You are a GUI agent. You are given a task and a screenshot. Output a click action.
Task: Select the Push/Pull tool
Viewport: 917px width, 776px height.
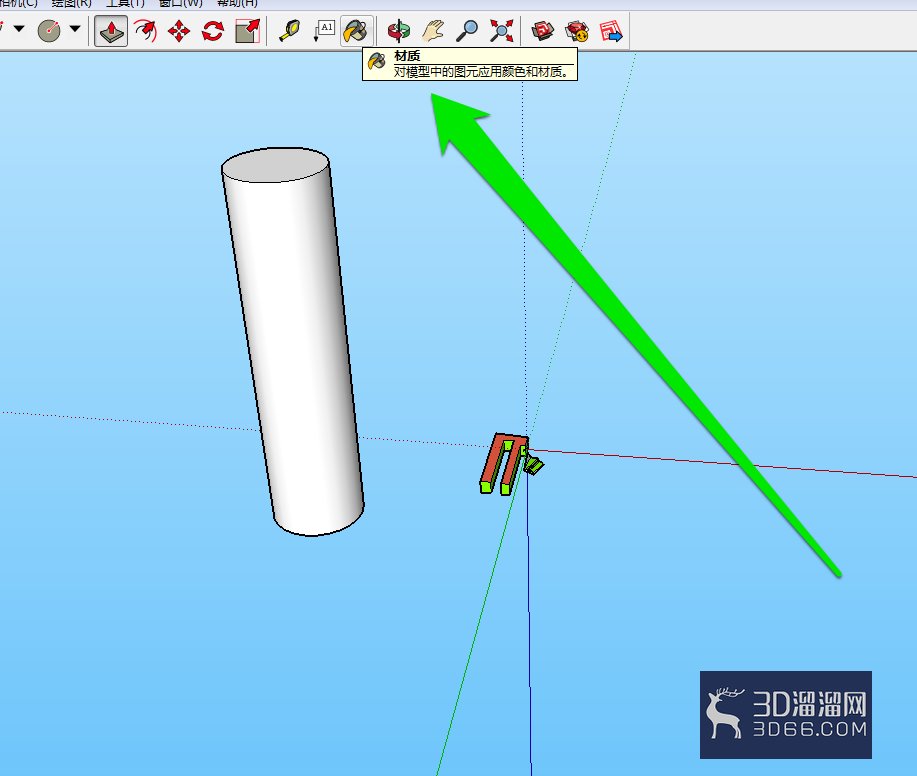click(111, 31)
